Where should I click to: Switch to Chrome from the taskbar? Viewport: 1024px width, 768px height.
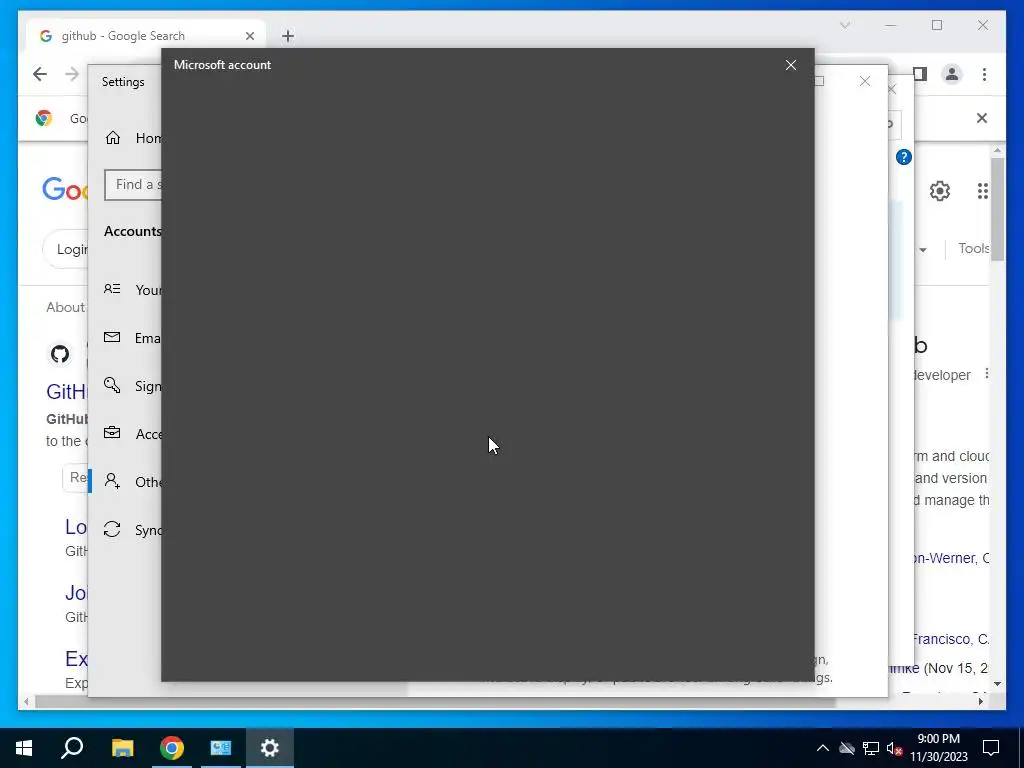click(x=172, y=748)
